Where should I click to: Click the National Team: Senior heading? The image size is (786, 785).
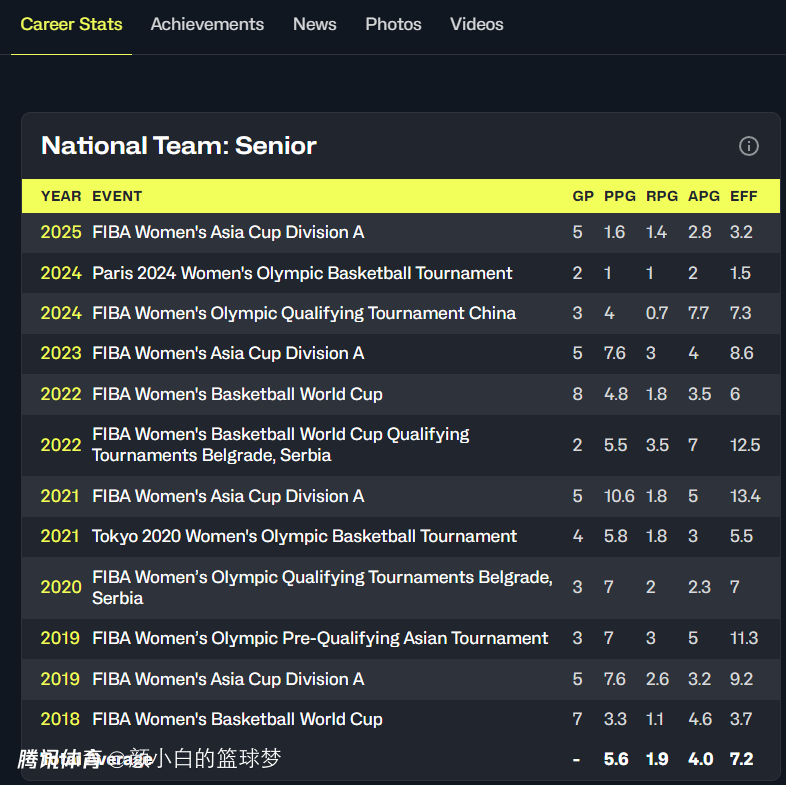179,146
